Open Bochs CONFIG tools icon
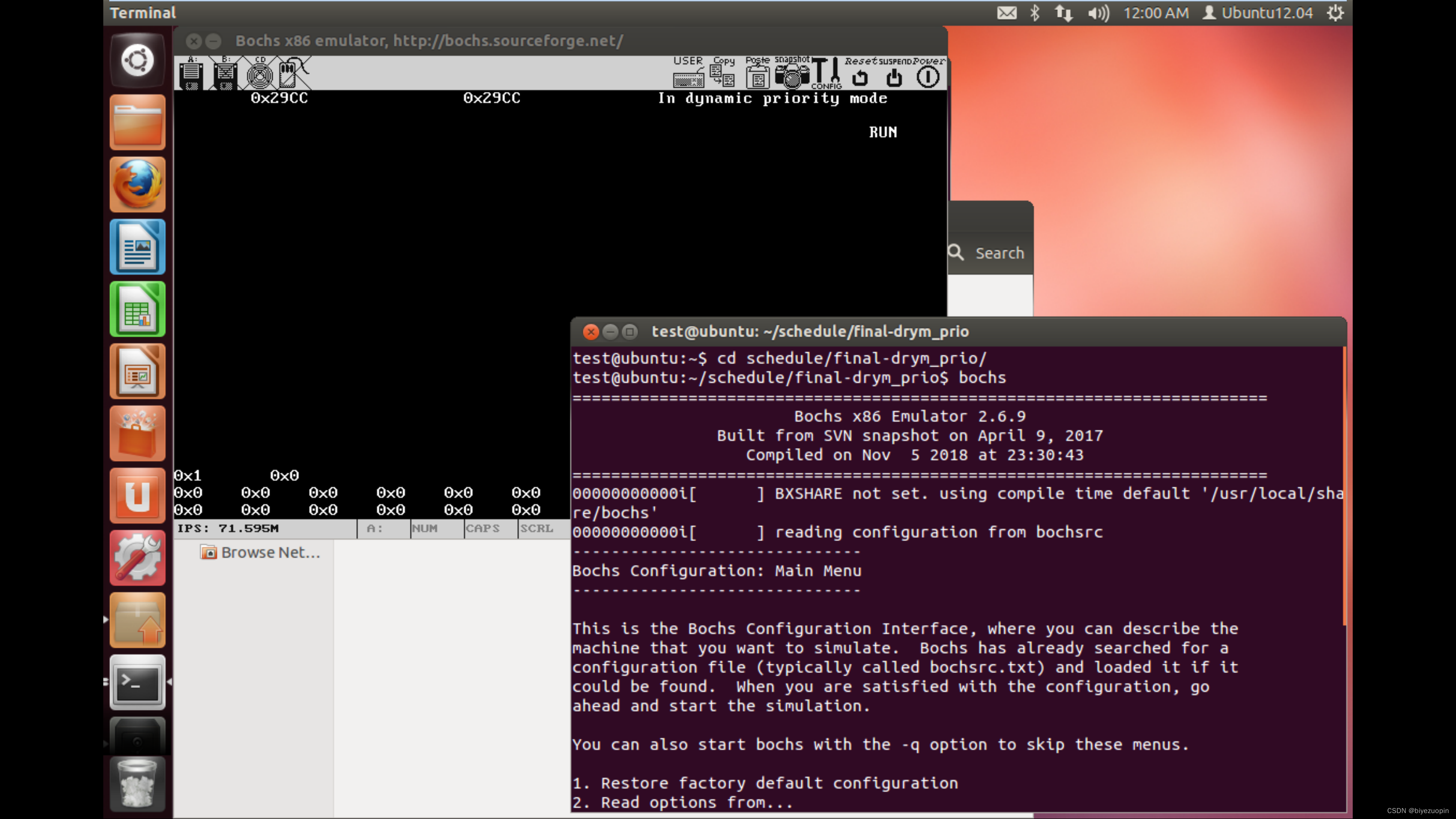 (x=826, y=72)
